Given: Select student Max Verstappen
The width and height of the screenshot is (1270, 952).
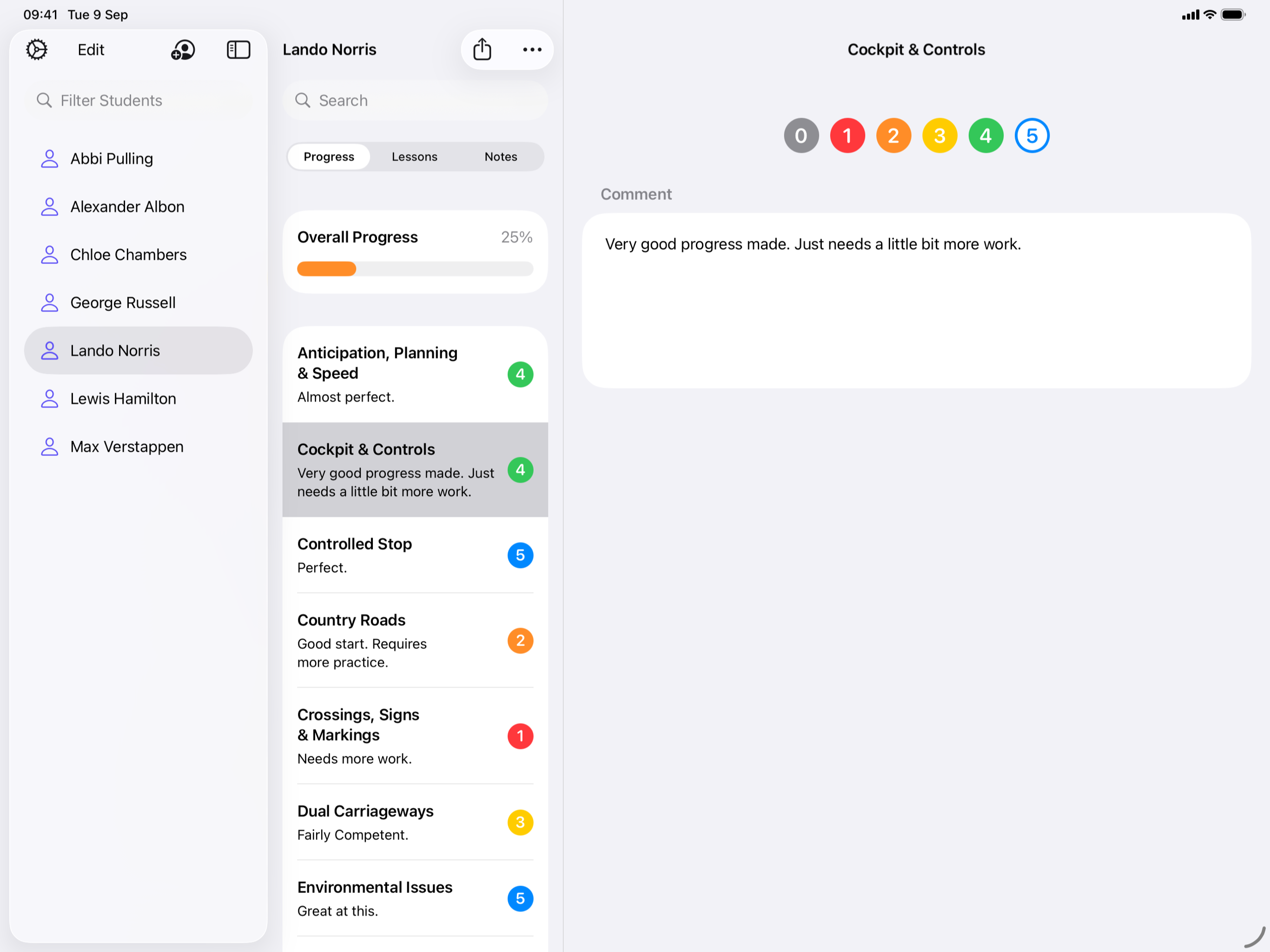Looking at the screenshot, I should pyautogui.click(x=127, y=447).
